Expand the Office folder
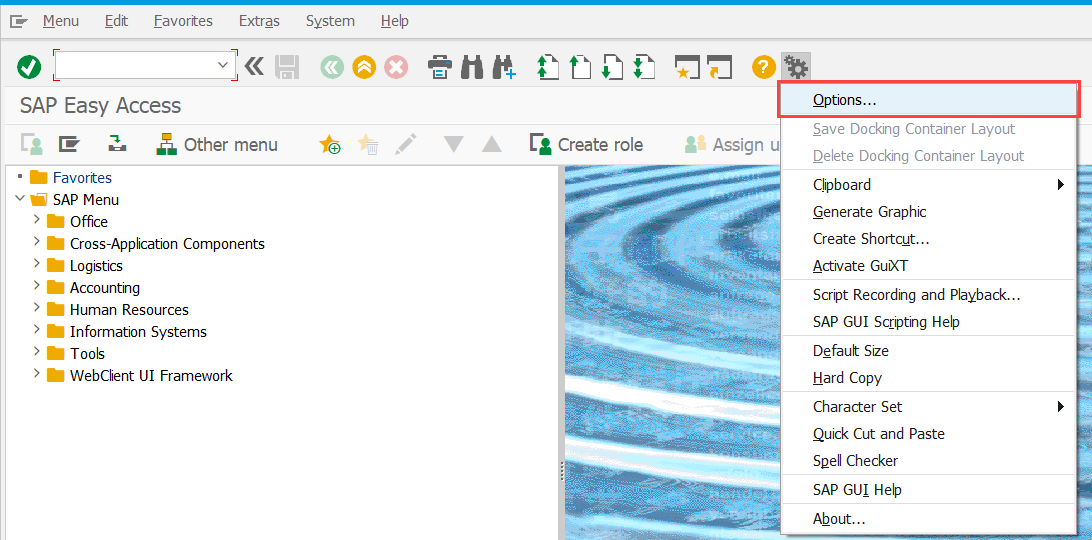 (36, 221)
